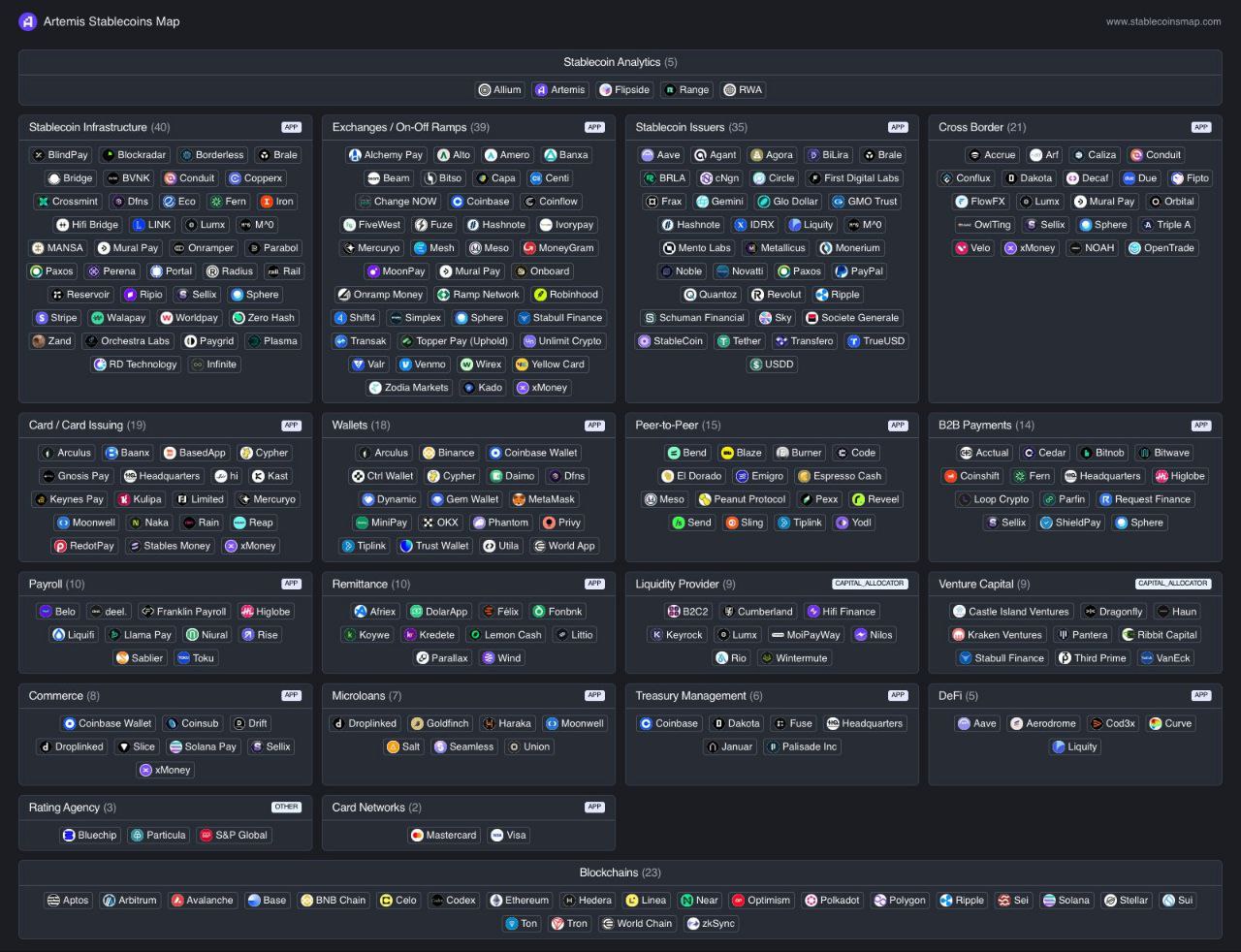Select the Stables Money chip
This screenshot has height=952, width=1241.
coord(170,546)
